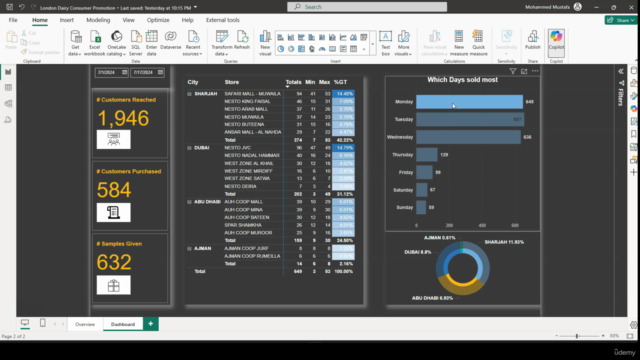Collapse the ABU DHABI row group
The width and height of the screenshot is (640, 360).
[x=189, y=202]
